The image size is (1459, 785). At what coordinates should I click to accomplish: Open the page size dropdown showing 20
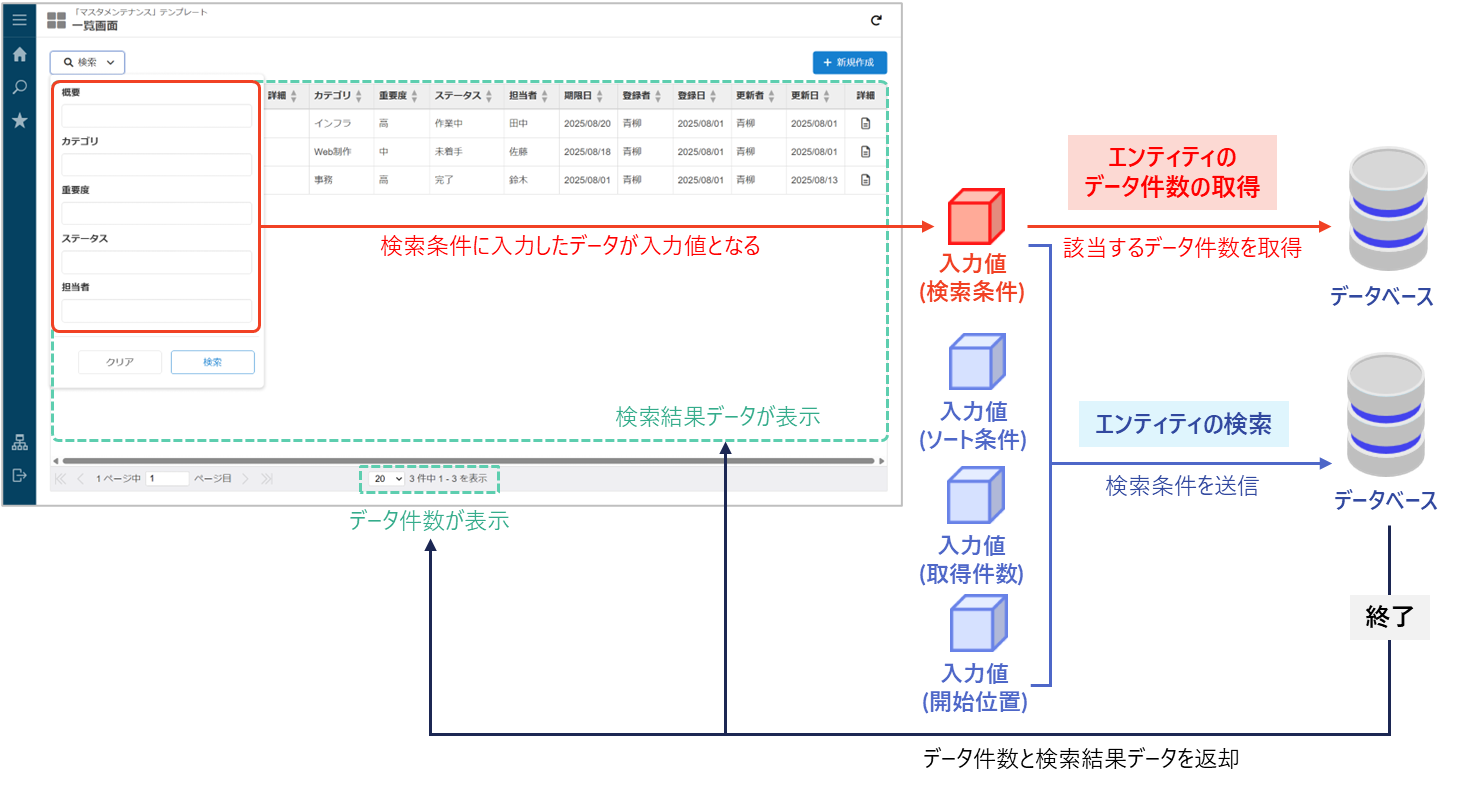pos(385,479)
